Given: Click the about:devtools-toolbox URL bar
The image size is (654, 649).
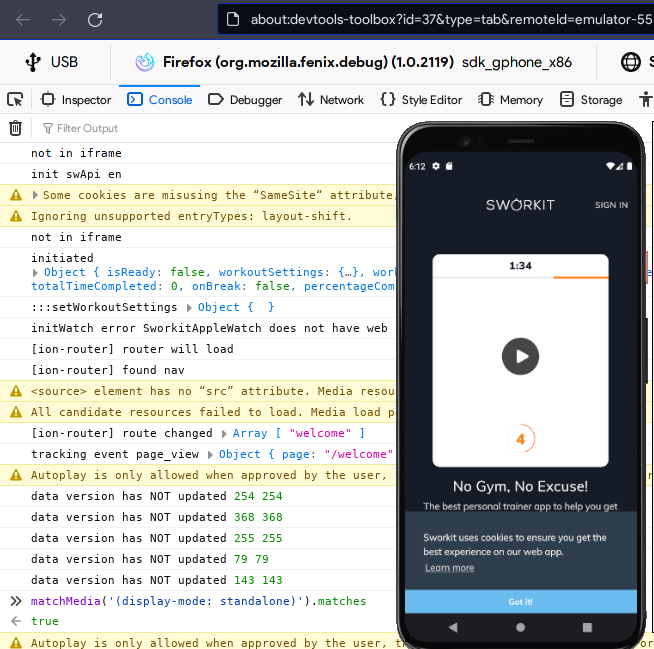Looking at the screenshot, I should tap(436, 19).
